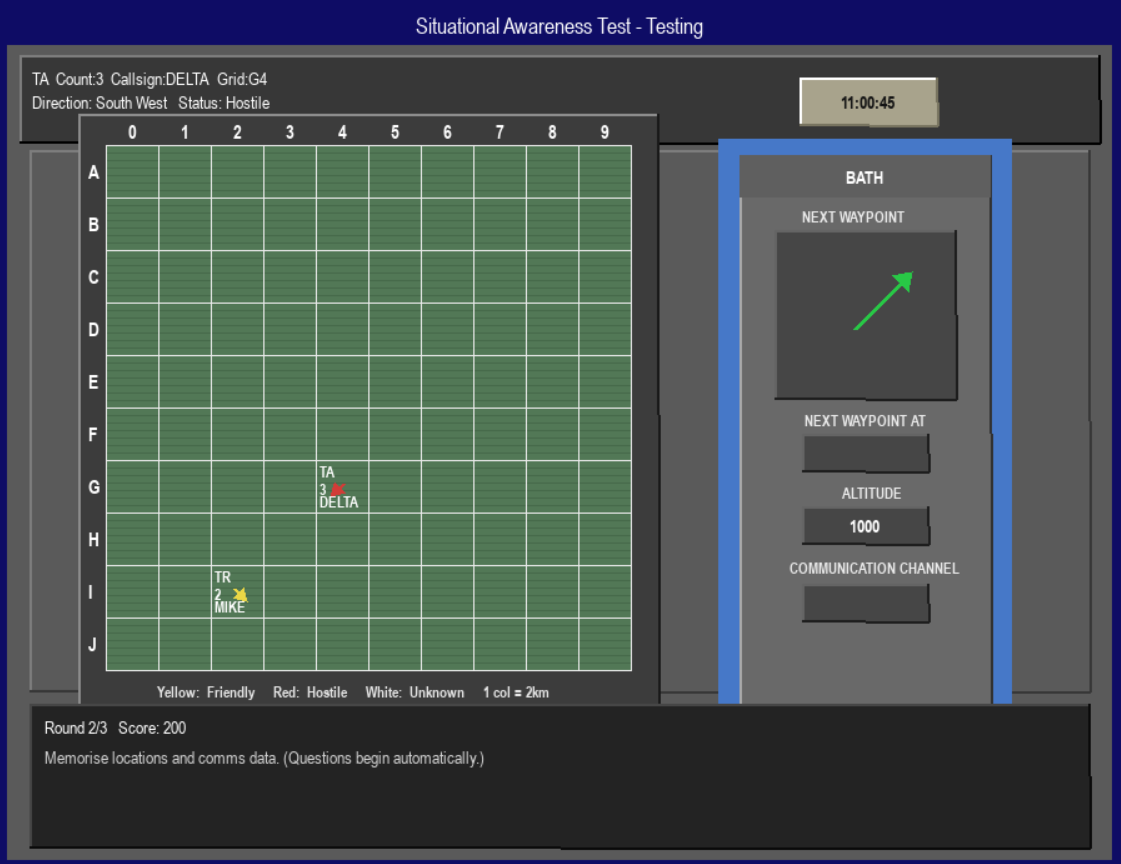The width and height of the screenshot is (1121, 864).
Task: Click the 'Memorise locations and comms data' message
Action: [x=265, y=758]
